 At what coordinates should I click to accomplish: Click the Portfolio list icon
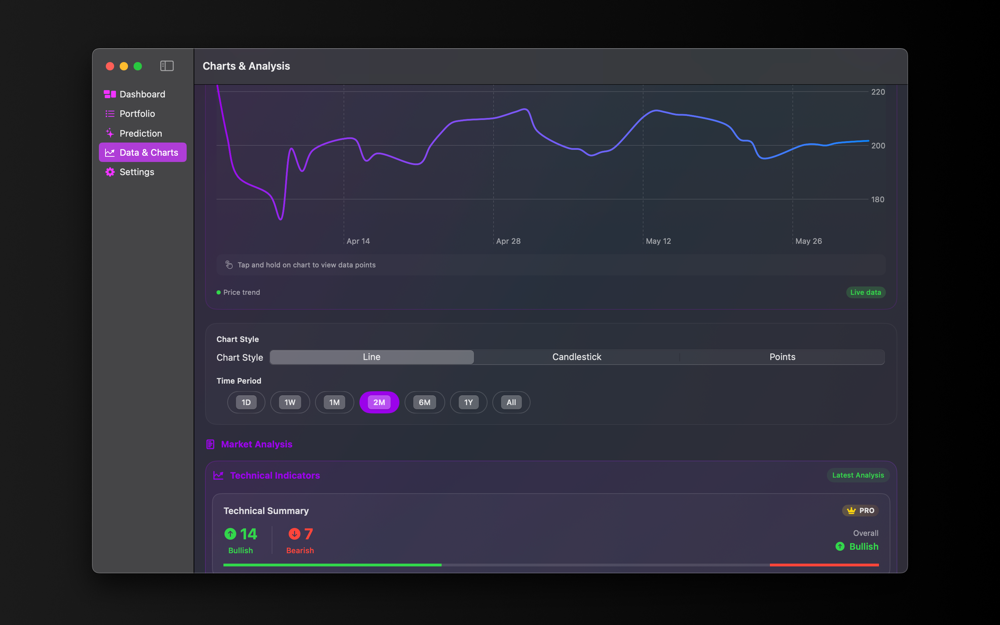pos(110,114)
